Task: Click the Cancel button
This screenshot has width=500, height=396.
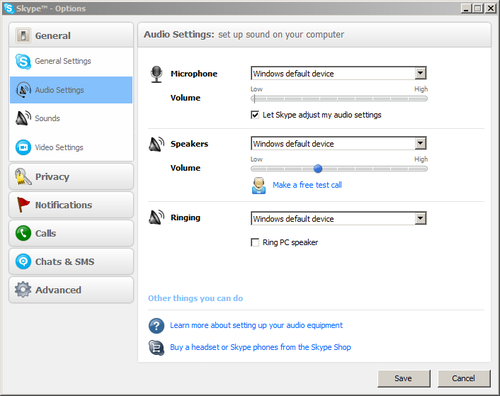Action: tap(464, 378)
